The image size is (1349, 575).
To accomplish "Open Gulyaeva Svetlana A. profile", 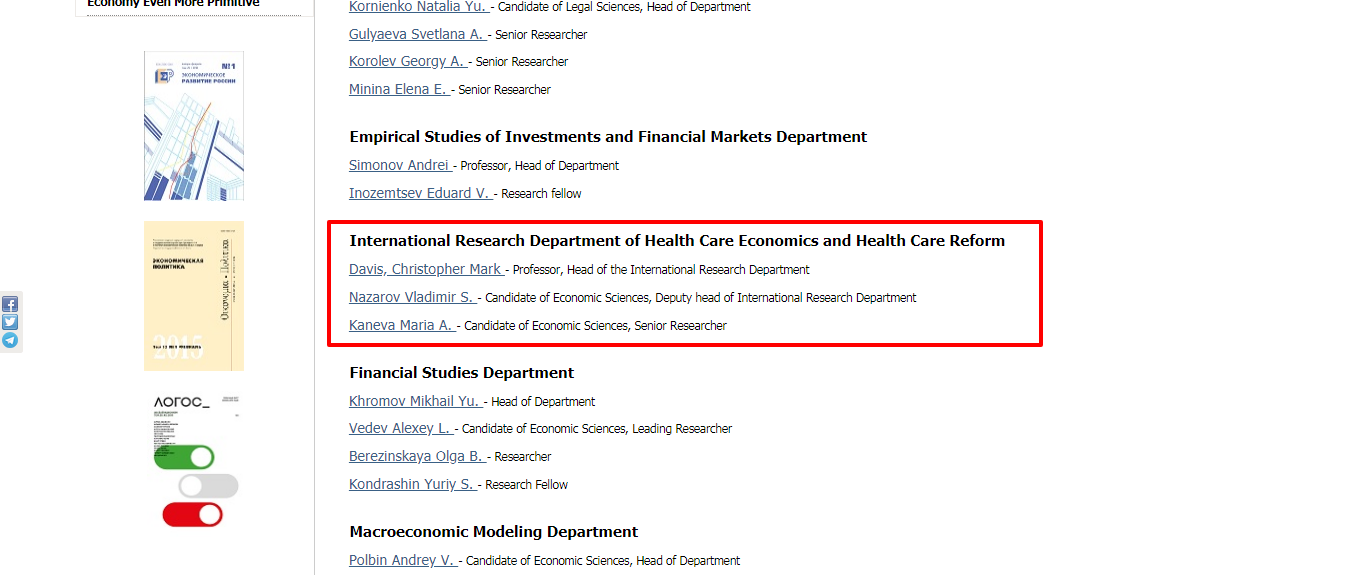I will click(418, 34).
